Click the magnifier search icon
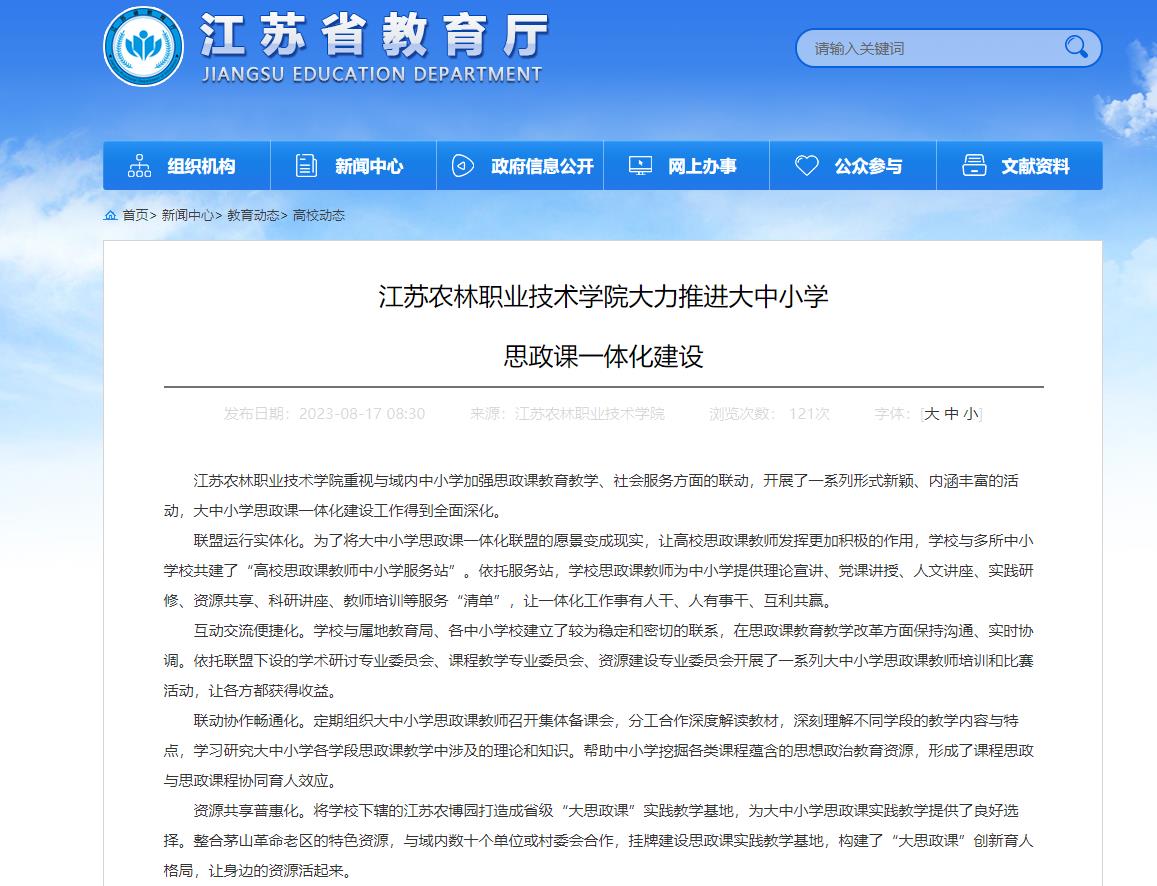1157x886 pixels. point(1076,47)
